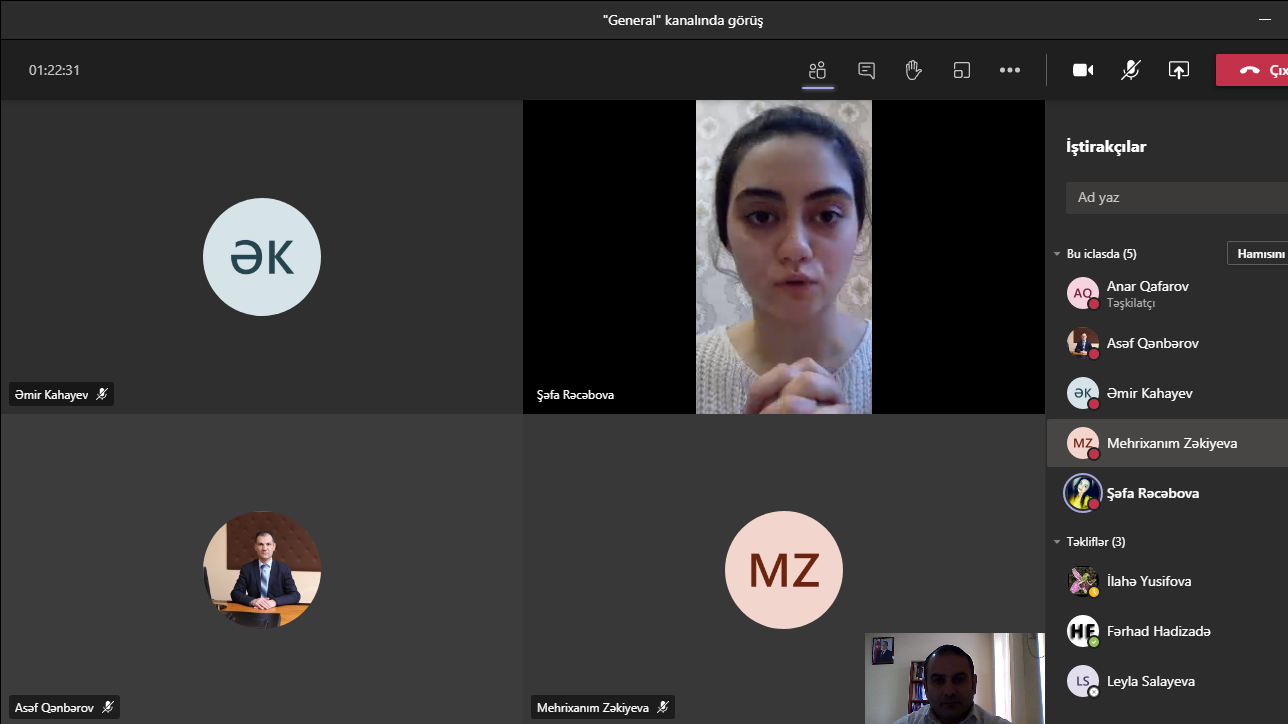
Task: Click Leyla Salayeva's LS avatar
Action: pos(1082,681)
